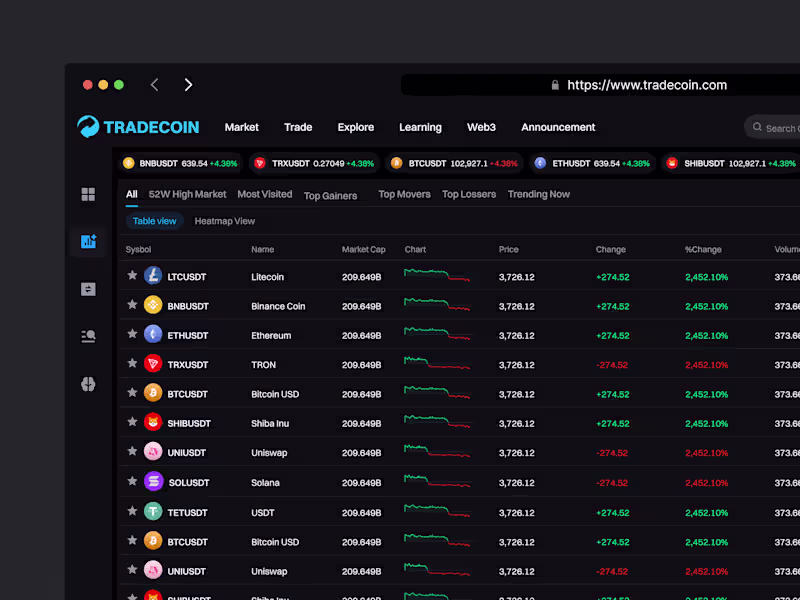
Task: Open the search list sidebar icon
Action: coord(88,336)
